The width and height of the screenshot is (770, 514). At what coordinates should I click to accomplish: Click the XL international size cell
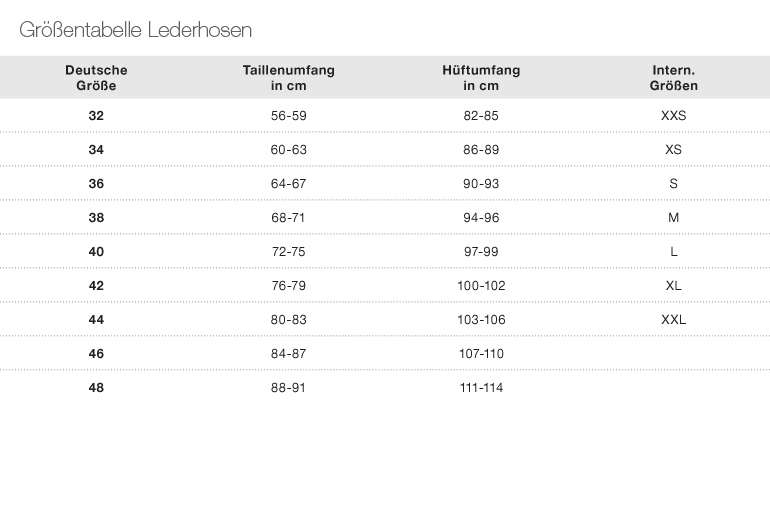673,286
